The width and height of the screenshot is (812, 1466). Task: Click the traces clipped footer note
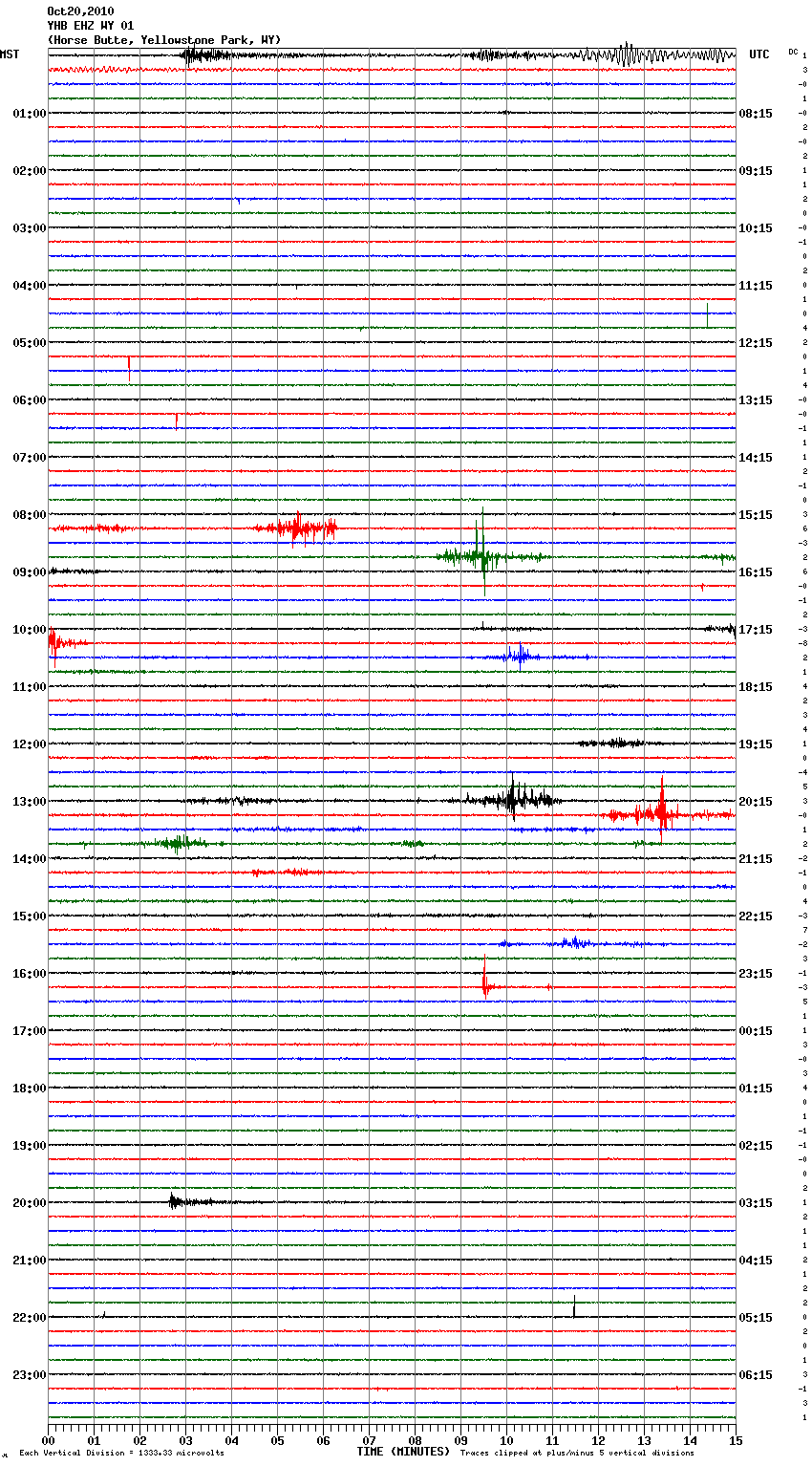[x=577, y=1453]
